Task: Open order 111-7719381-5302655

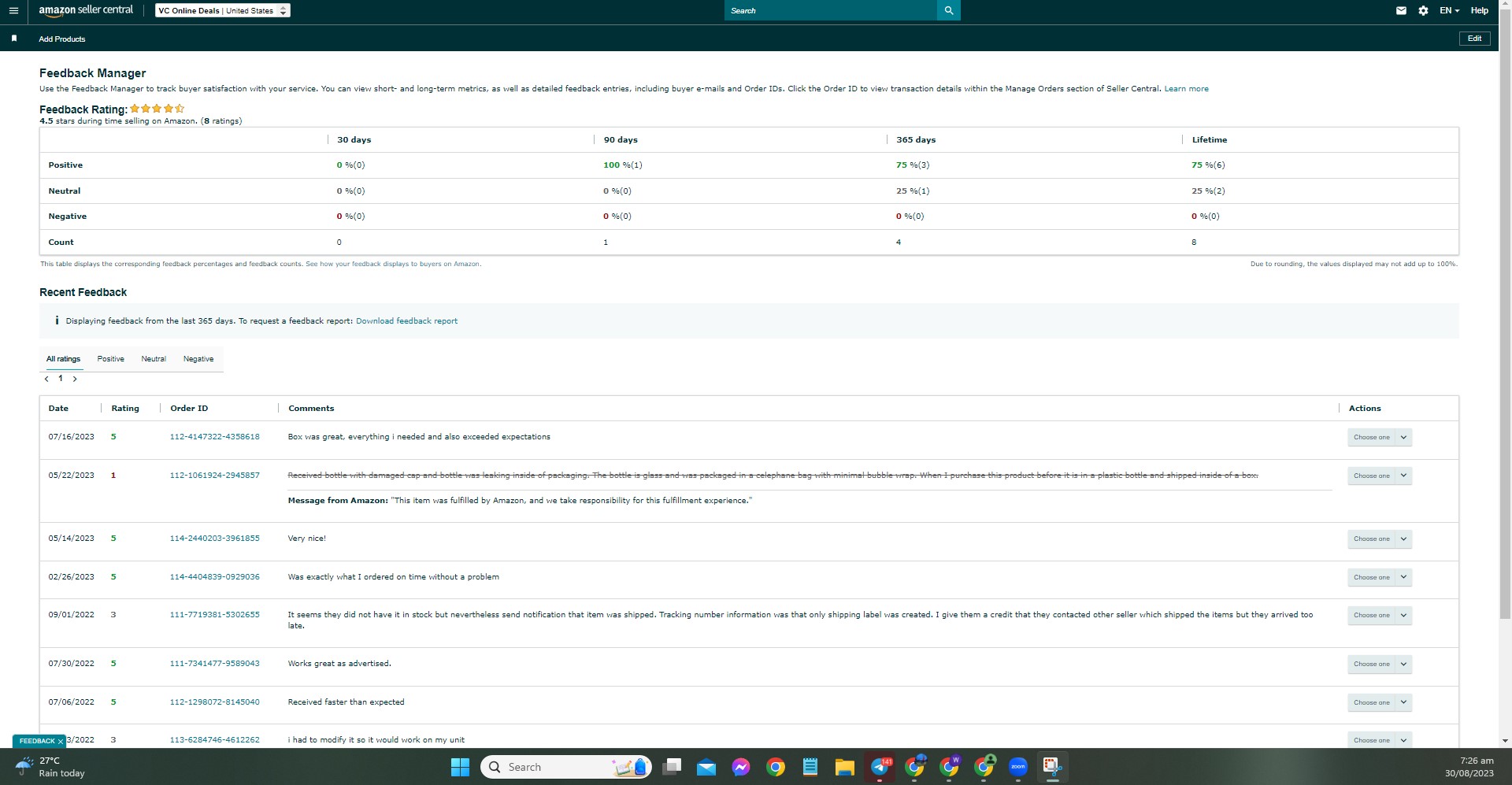Action: point(214,615)
